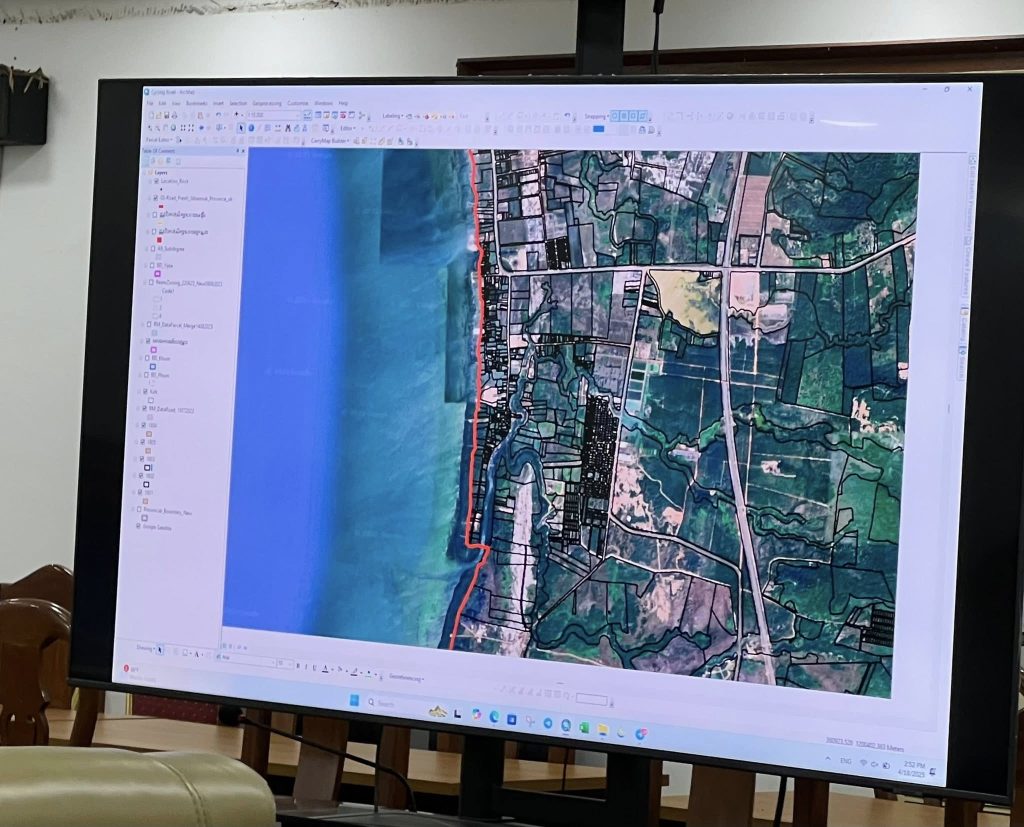The image size is (1024, 827).
Task: Toggle the Location_Rock layer checkbox
Action: tap(157, 181)
